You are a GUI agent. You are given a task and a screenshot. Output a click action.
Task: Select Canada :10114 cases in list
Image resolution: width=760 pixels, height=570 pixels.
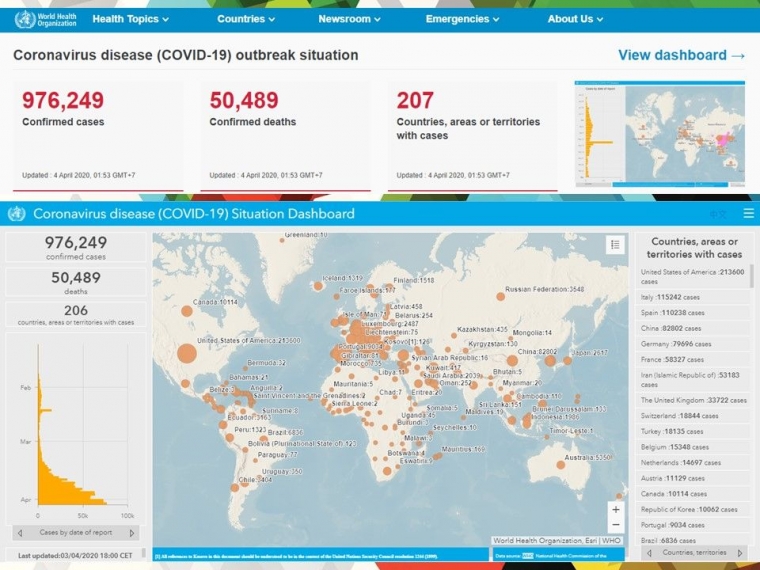(692, 493)
